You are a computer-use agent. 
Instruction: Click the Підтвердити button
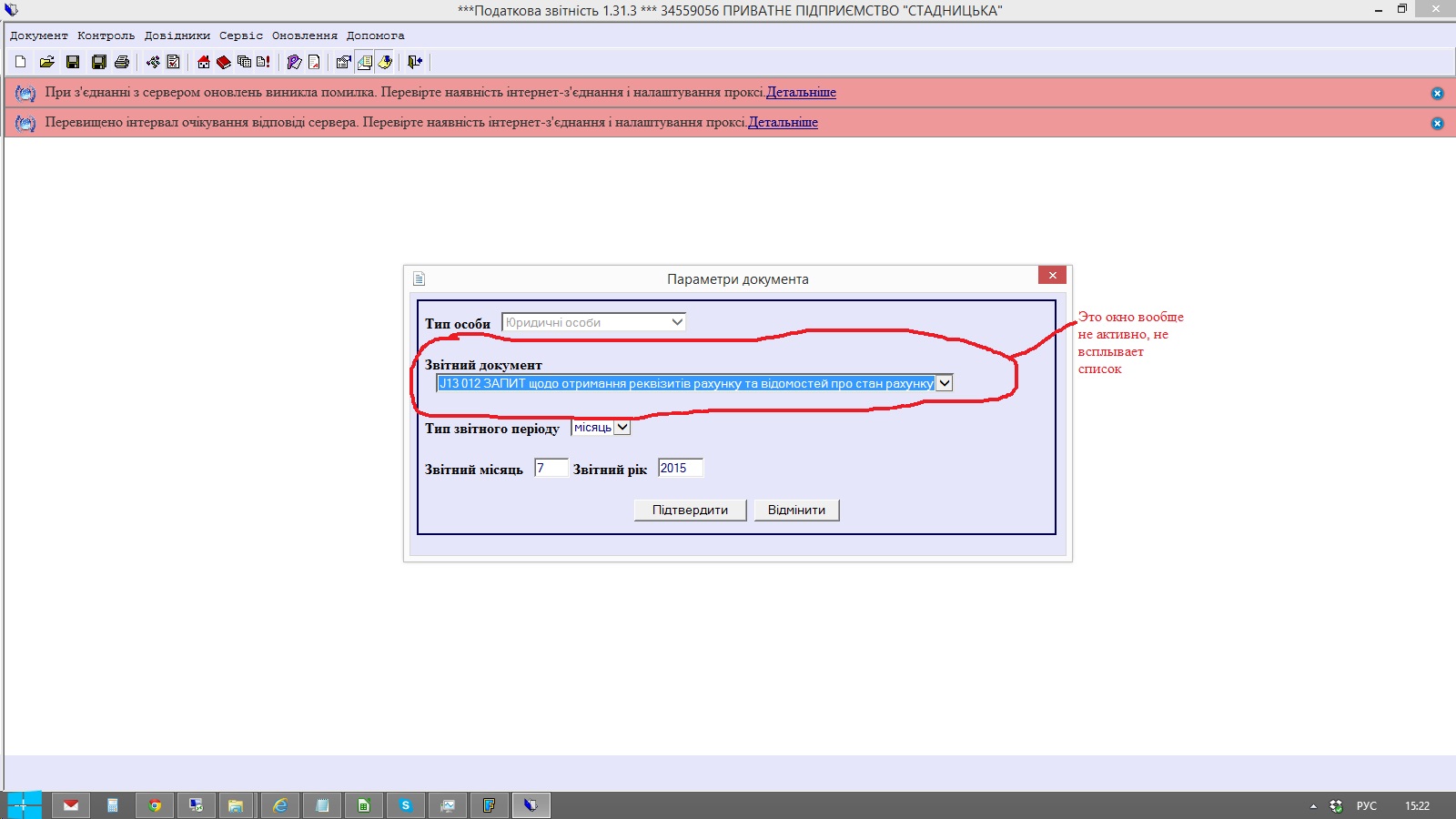(690, 510)
